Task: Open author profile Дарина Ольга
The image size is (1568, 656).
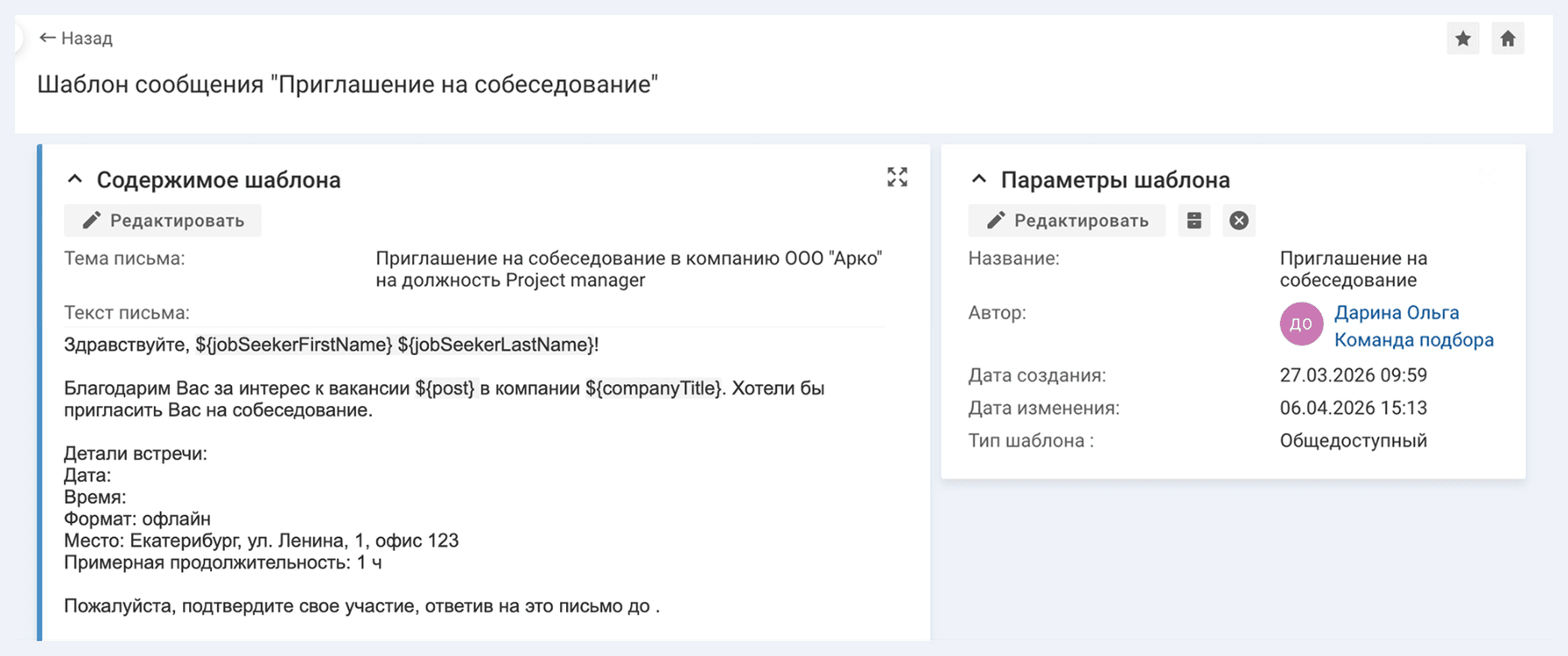Action: 1396,312
